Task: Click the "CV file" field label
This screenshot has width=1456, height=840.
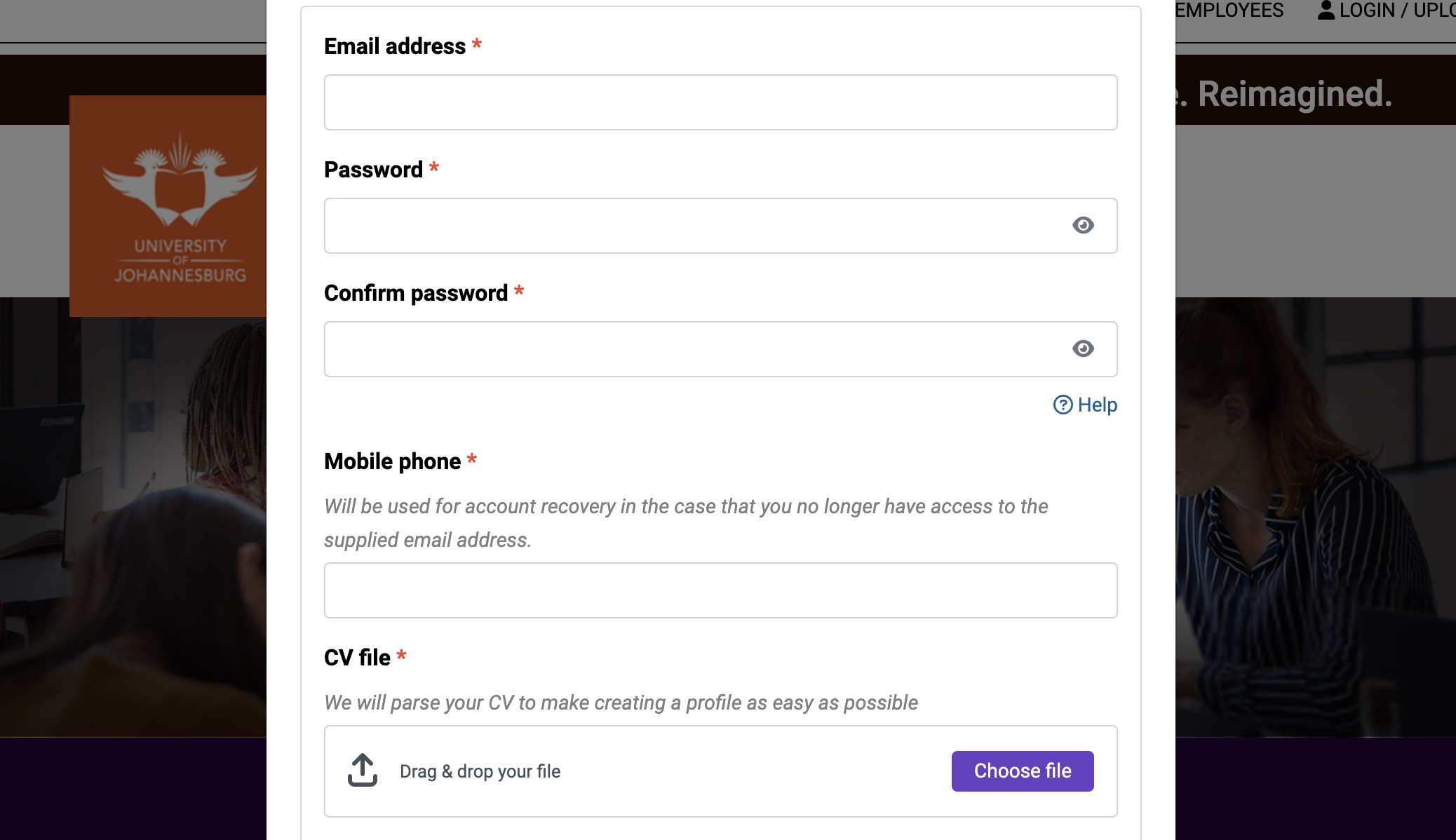Action: pos(357,658)
